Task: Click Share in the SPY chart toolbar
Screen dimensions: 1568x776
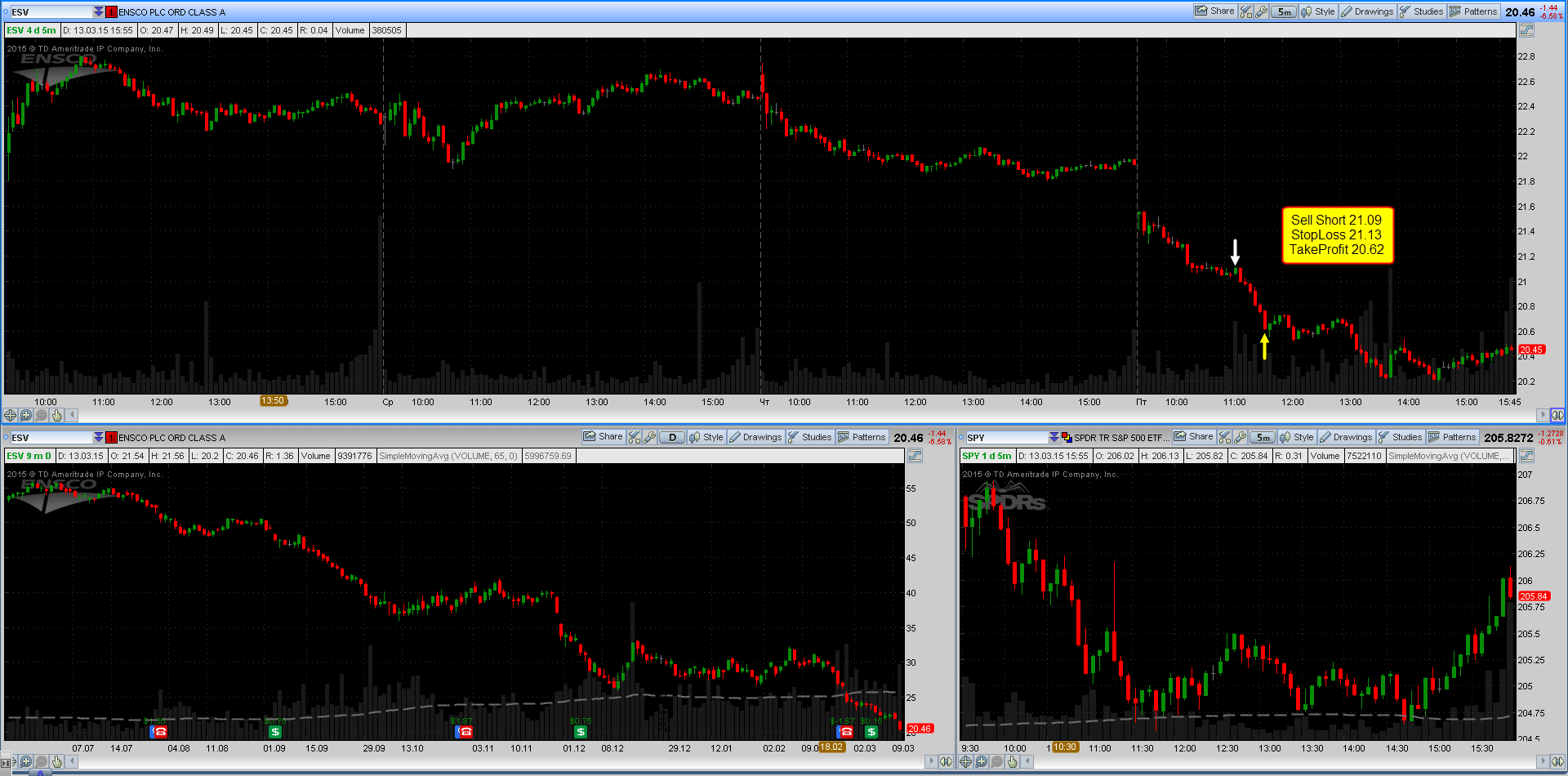Action: tap(1194, 437)
